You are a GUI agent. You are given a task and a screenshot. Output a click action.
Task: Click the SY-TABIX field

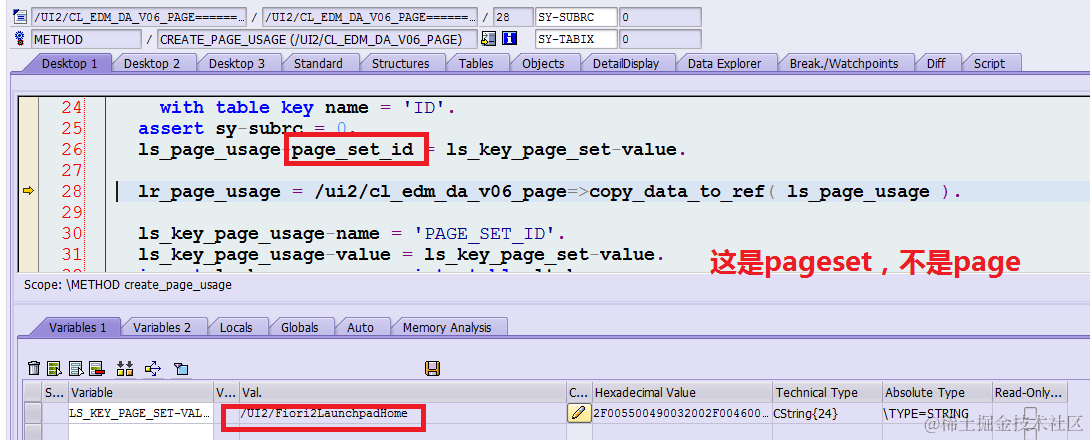(577, 40)
